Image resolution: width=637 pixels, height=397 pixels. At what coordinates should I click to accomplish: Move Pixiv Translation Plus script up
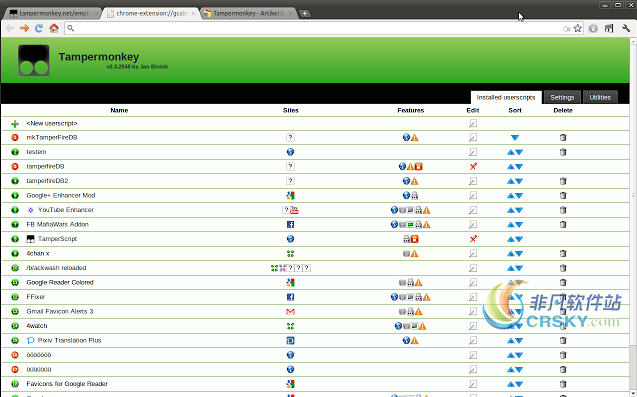pyautogui.click(x=511, y=341)
